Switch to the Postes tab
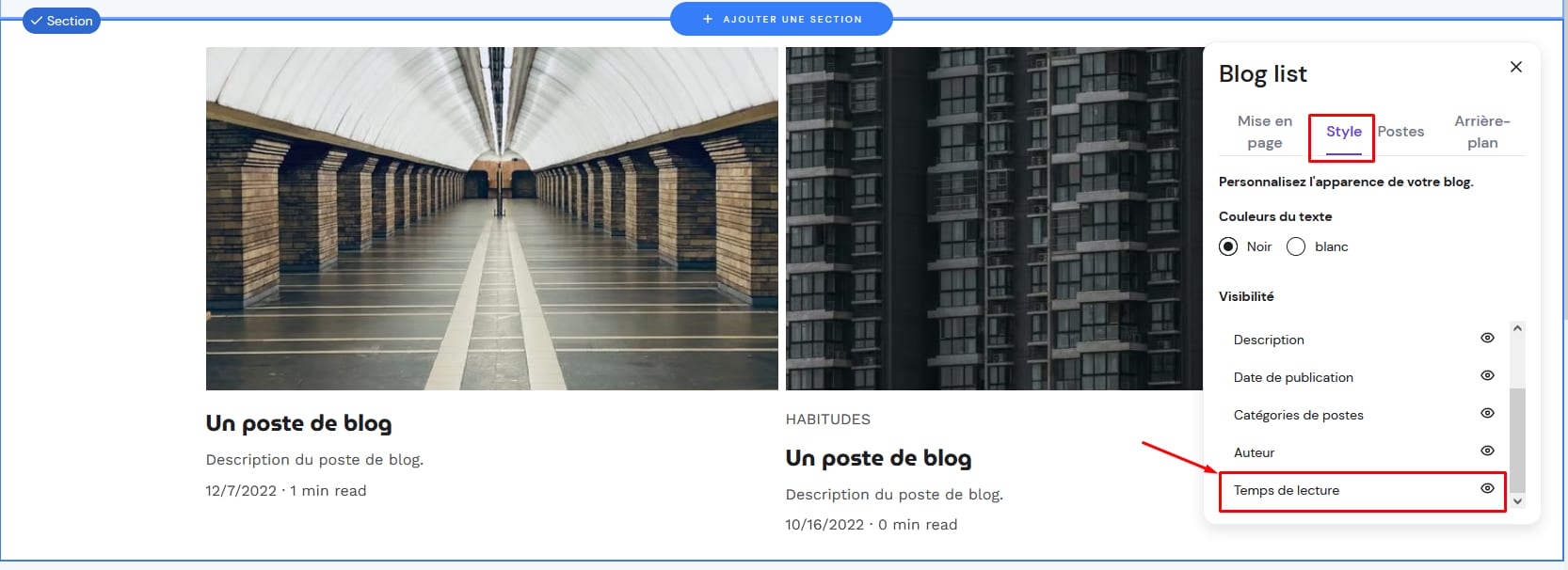This screenshot has height=570, width=1568. [x=1400, y=132]
